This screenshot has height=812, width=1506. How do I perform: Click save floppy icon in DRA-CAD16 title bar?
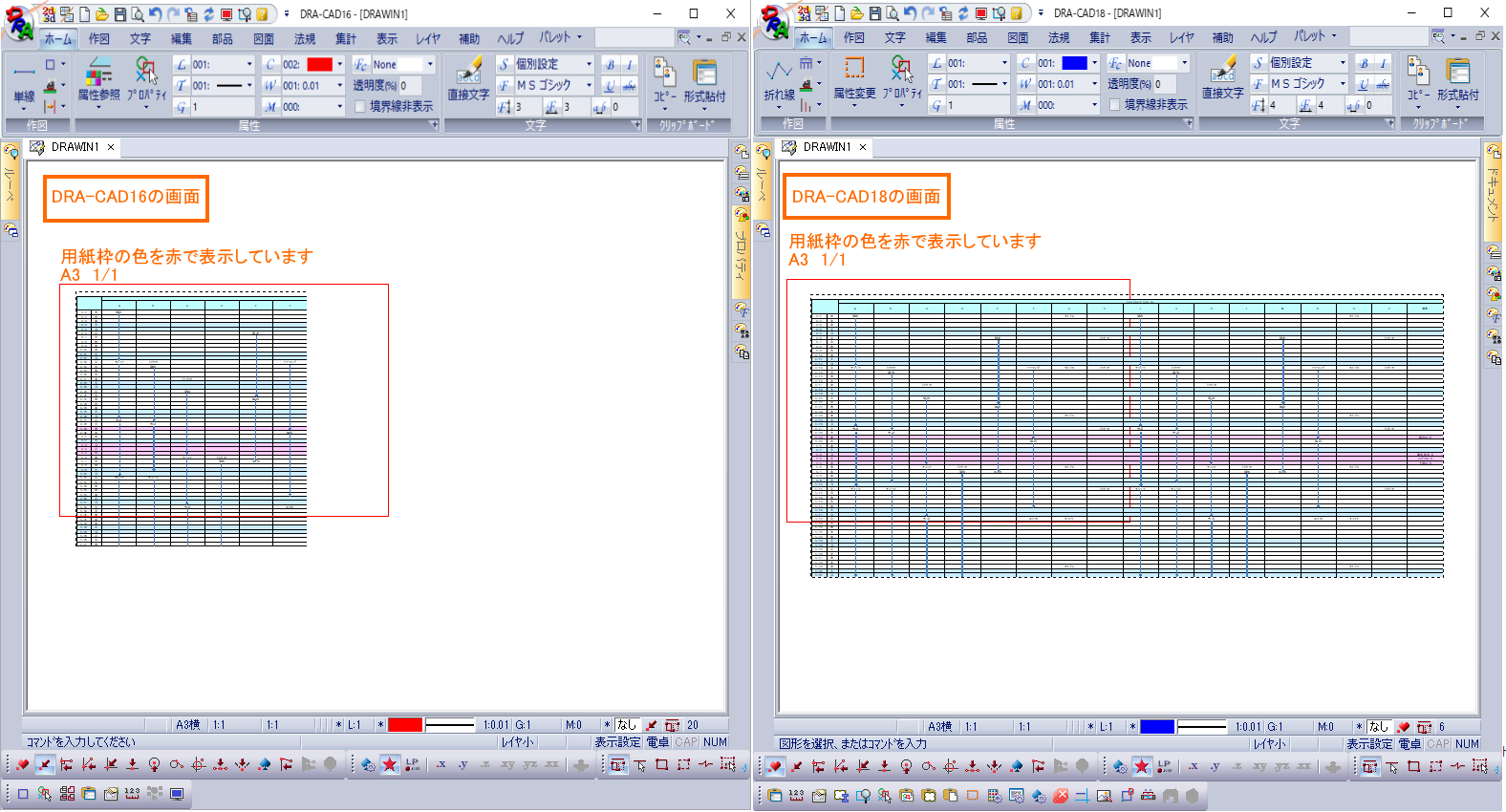tap(120, 14)
